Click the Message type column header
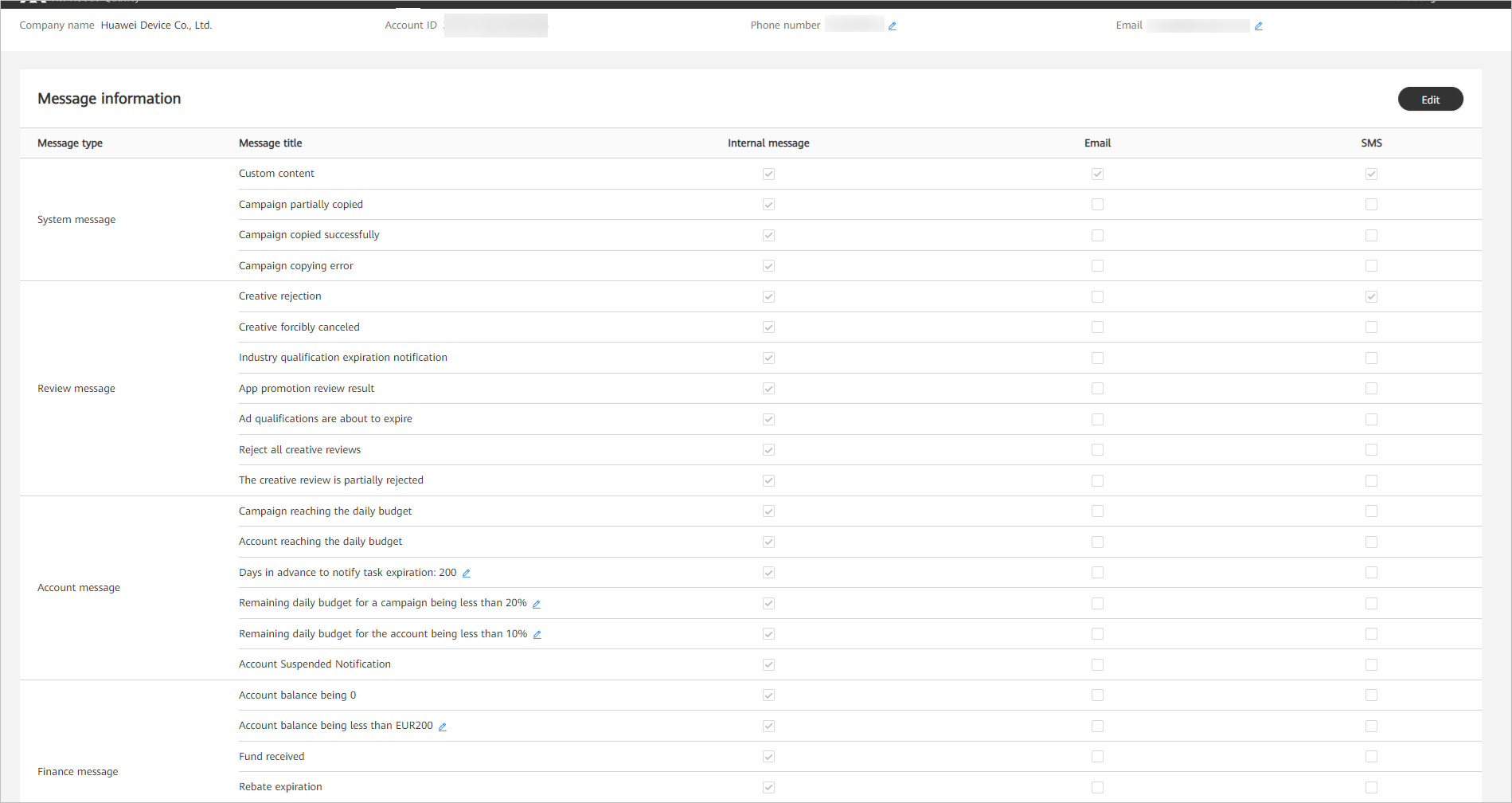This screenshot has width=1512, height=803. [x=69, y=143]
